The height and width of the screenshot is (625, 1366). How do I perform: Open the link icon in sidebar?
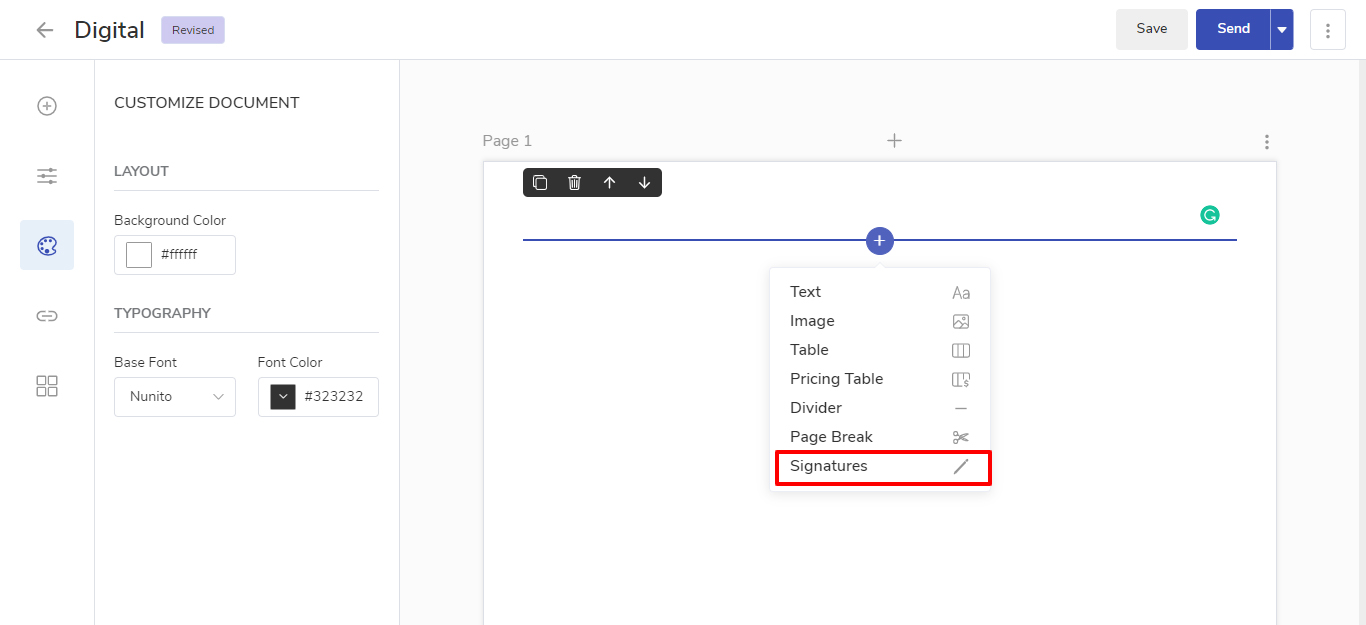point(47,316)
